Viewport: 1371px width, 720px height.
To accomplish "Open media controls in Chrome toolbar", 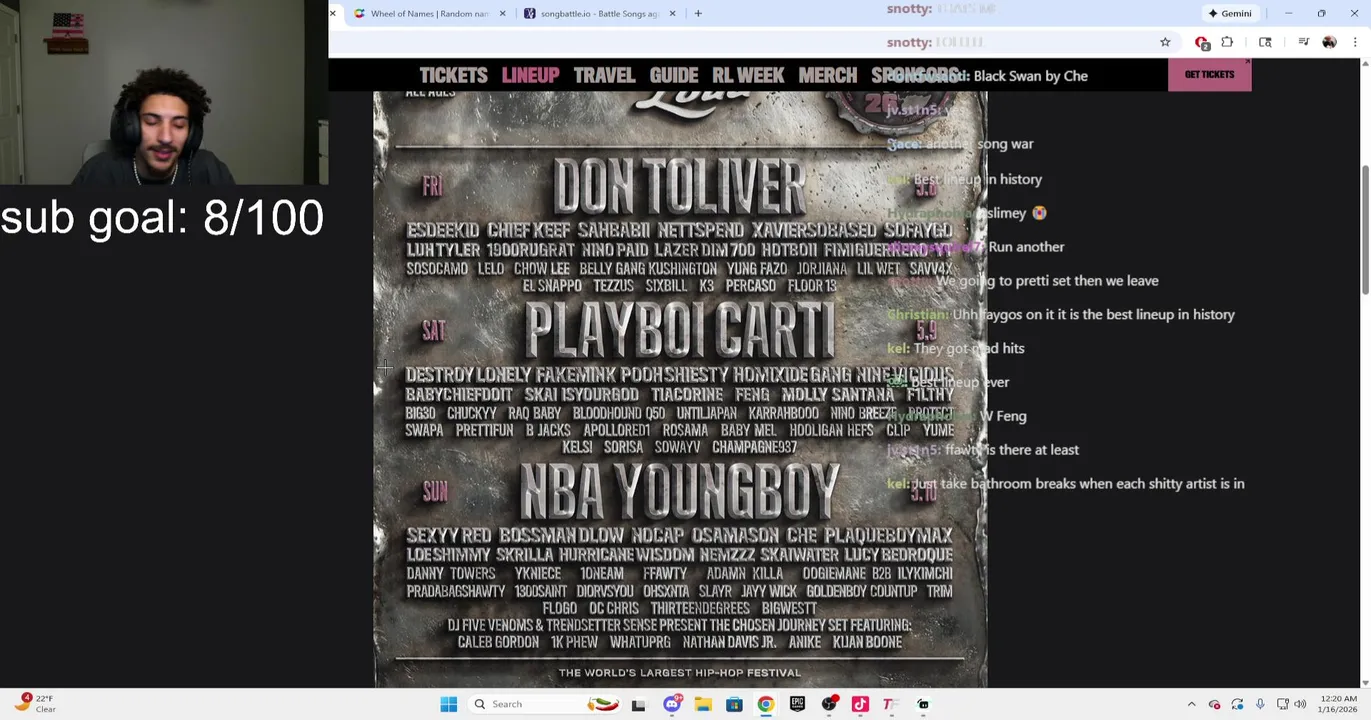I will [x=1303, y=42].
